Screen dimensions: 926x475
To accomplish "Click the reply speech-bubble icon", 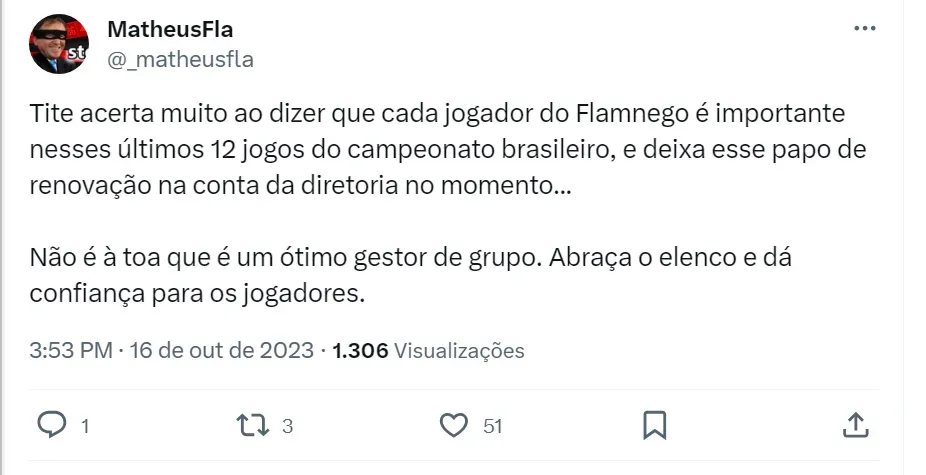I will point(51,425).
